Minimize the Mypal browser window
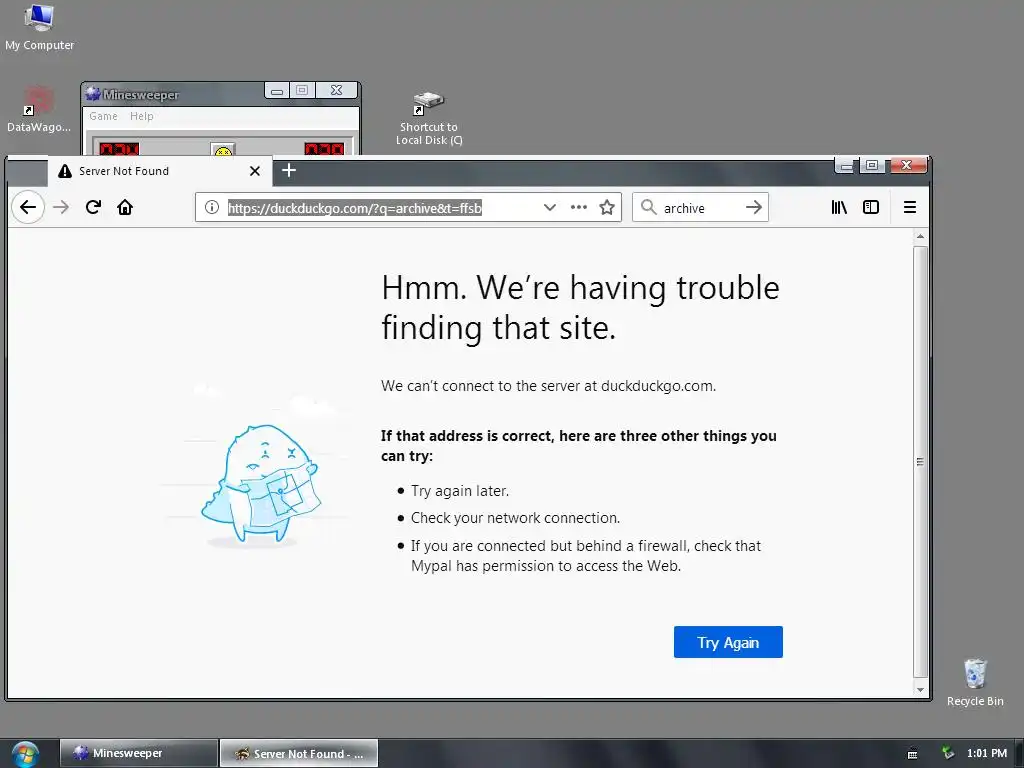 coord(846,166)
